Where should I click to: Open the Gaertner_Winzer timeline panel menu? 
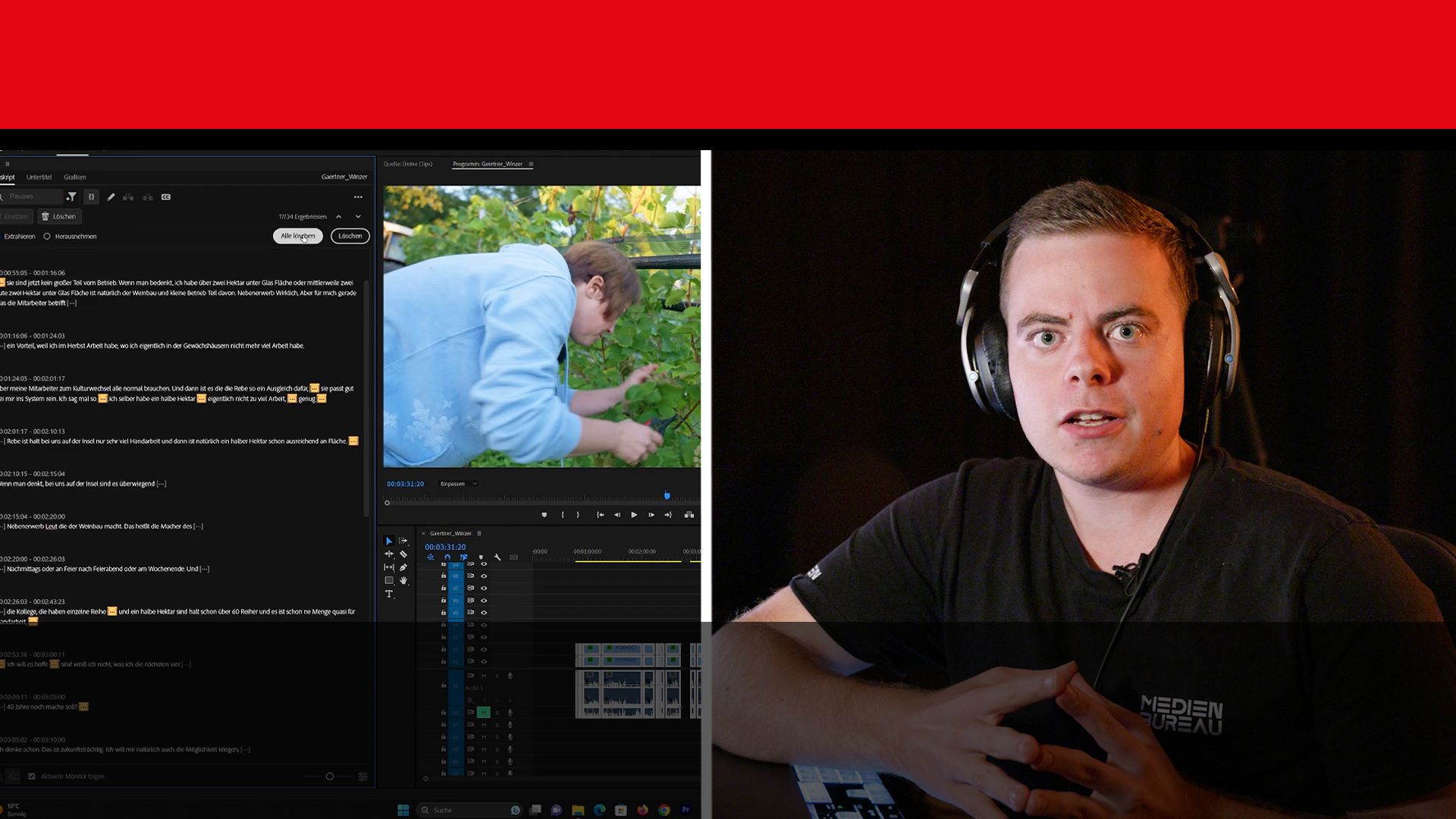point(481,533)
